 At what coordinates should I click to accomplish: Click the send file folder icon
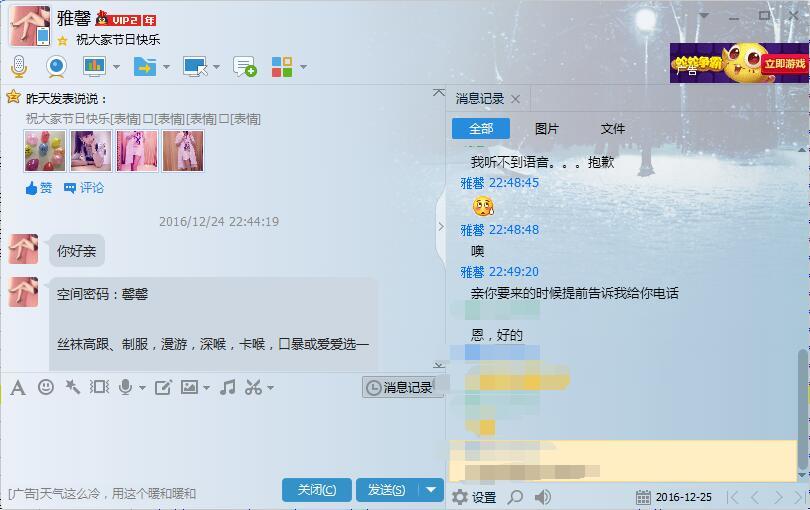tap(145, 67)
